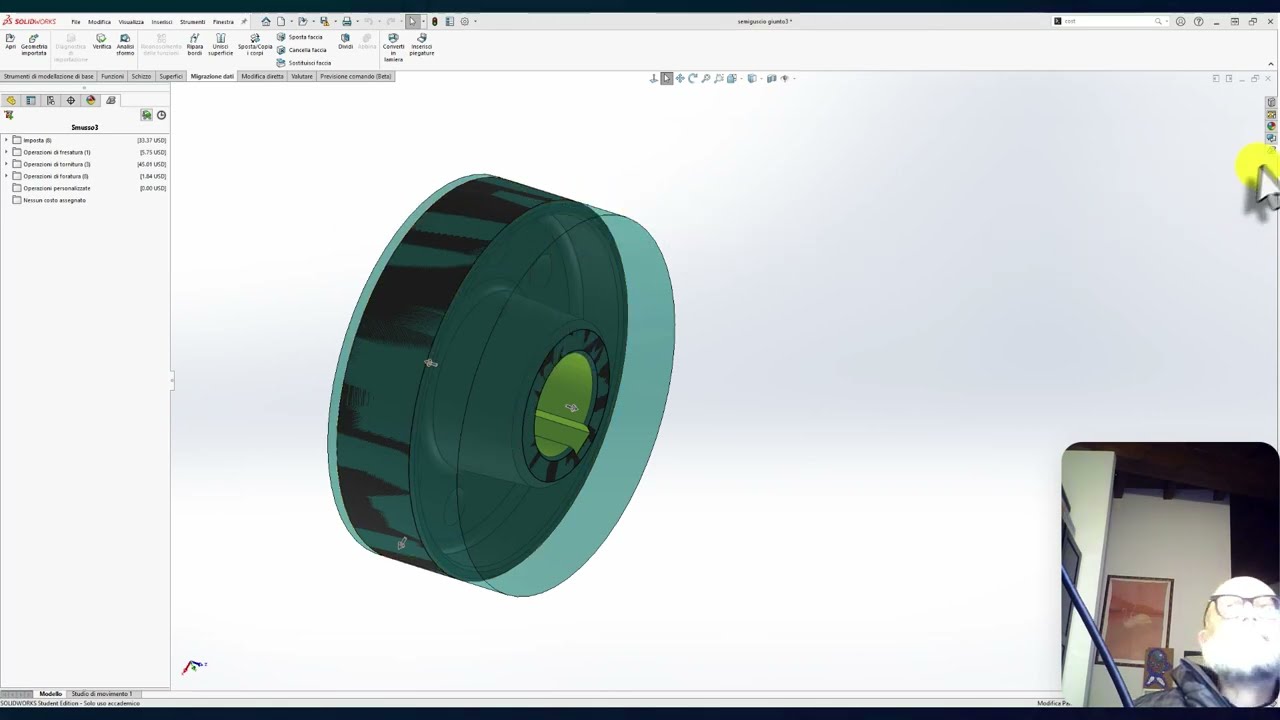Viewport: 1280px width, 720px height.
Task: Switch to Strumenti di modellazione di base tab
Action: click(x=48, y=76)
